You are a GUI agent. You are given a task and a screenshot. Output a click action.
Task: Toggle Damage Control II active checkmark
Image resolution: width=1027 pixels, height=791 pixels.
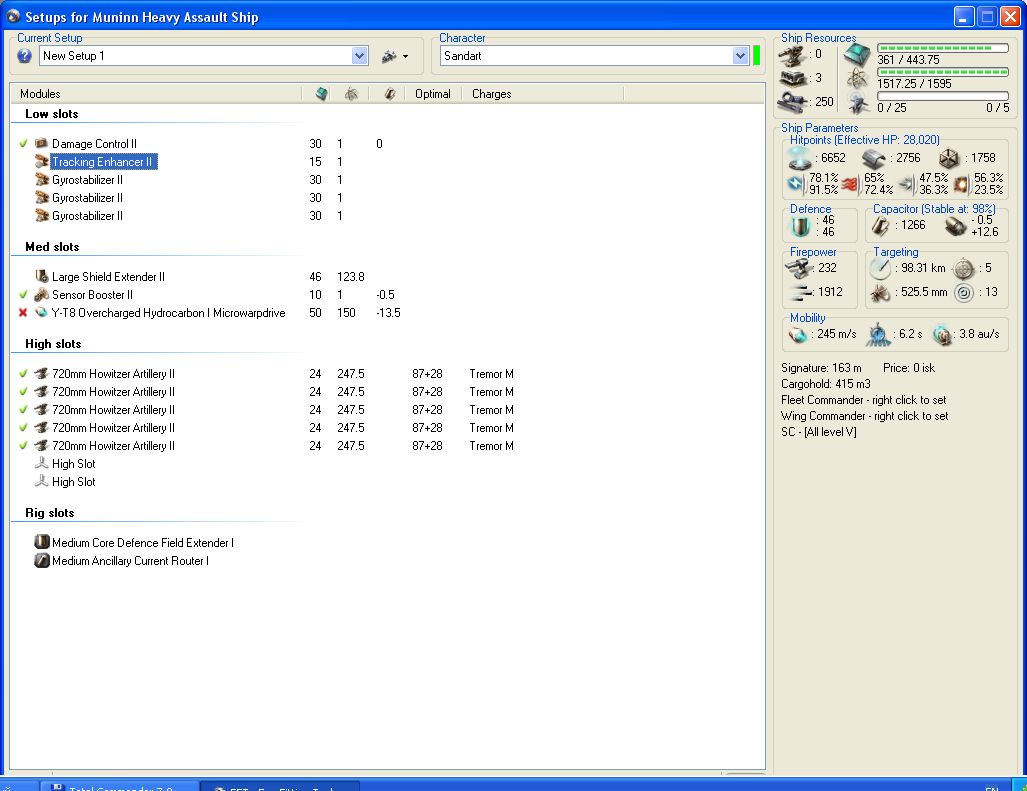23,143
